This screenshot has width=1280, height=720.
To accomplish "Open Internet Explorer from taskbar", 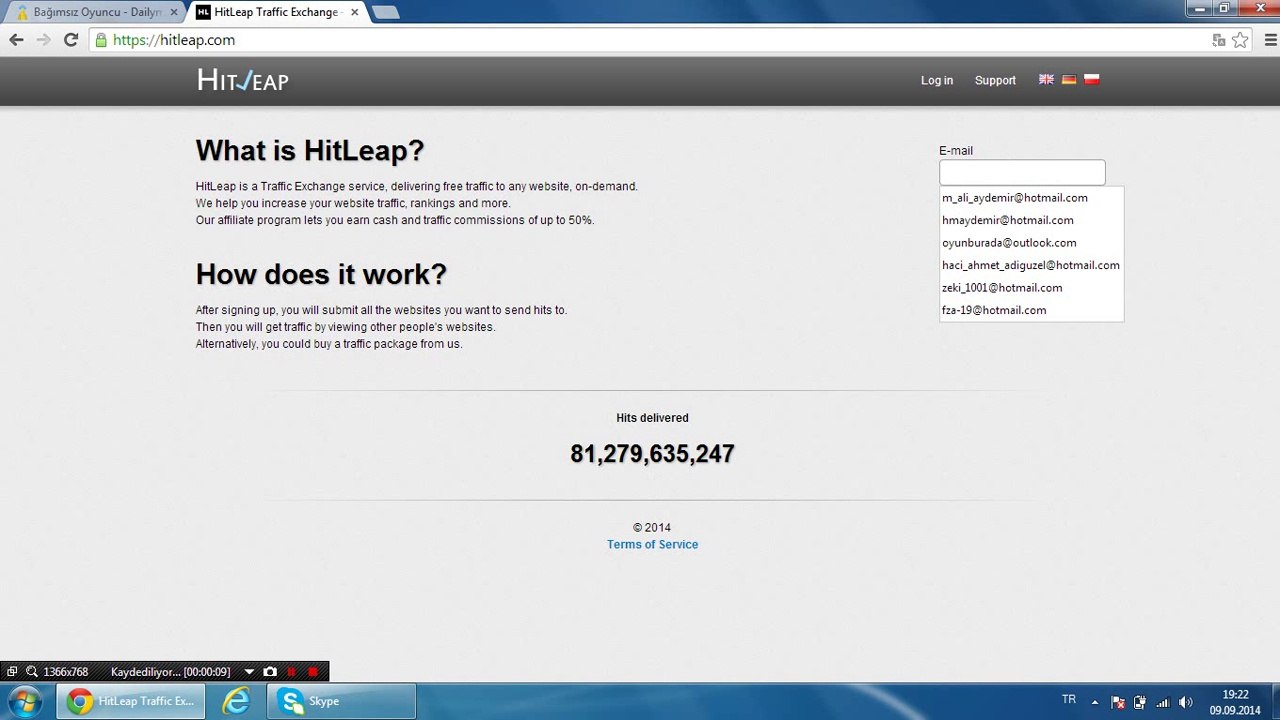I will (x=236, y=701).
